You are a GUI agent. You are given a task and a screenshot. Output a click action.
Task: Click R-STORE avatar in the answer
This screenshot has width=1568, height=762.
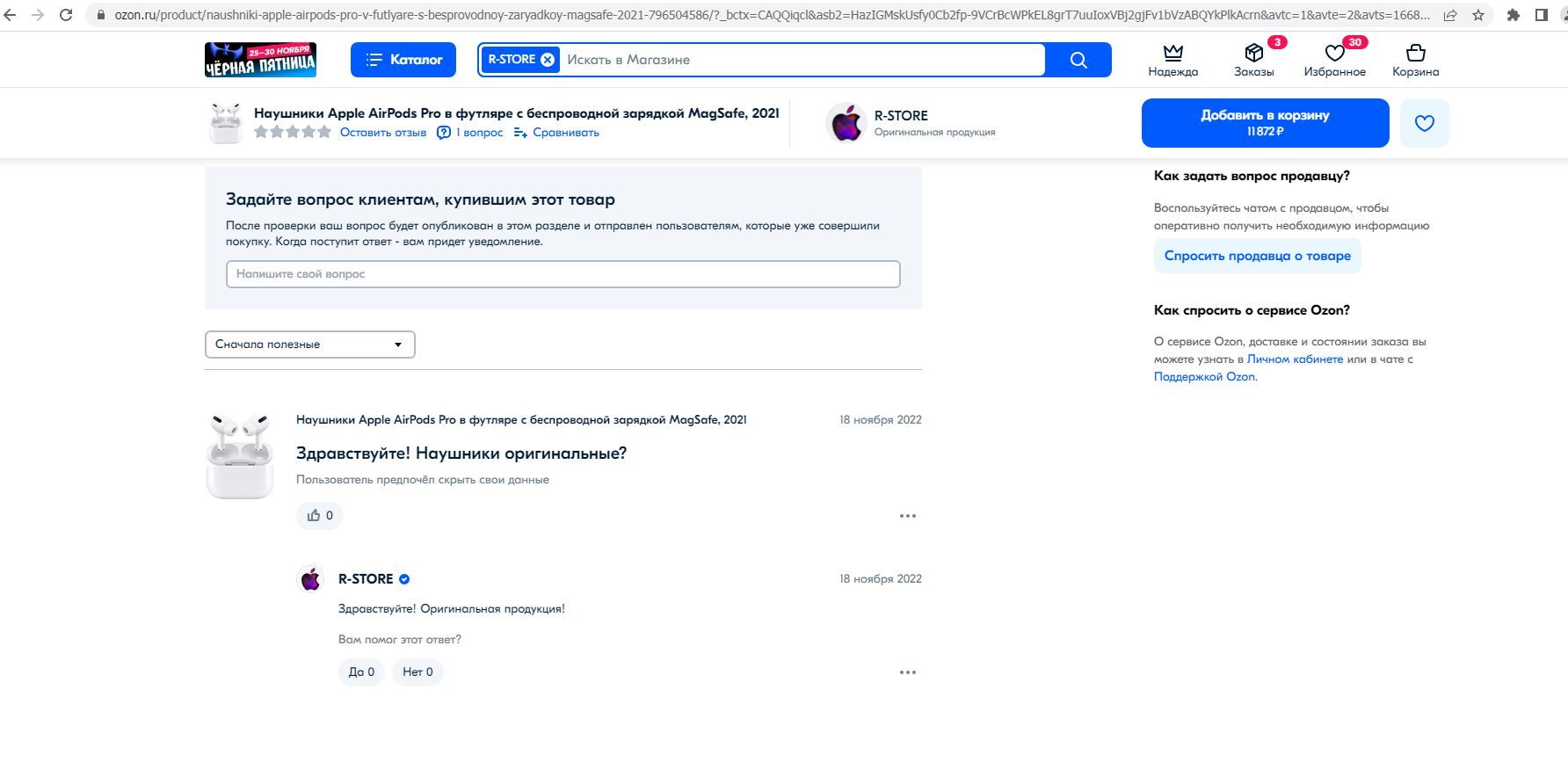click(x=310, y=579)
